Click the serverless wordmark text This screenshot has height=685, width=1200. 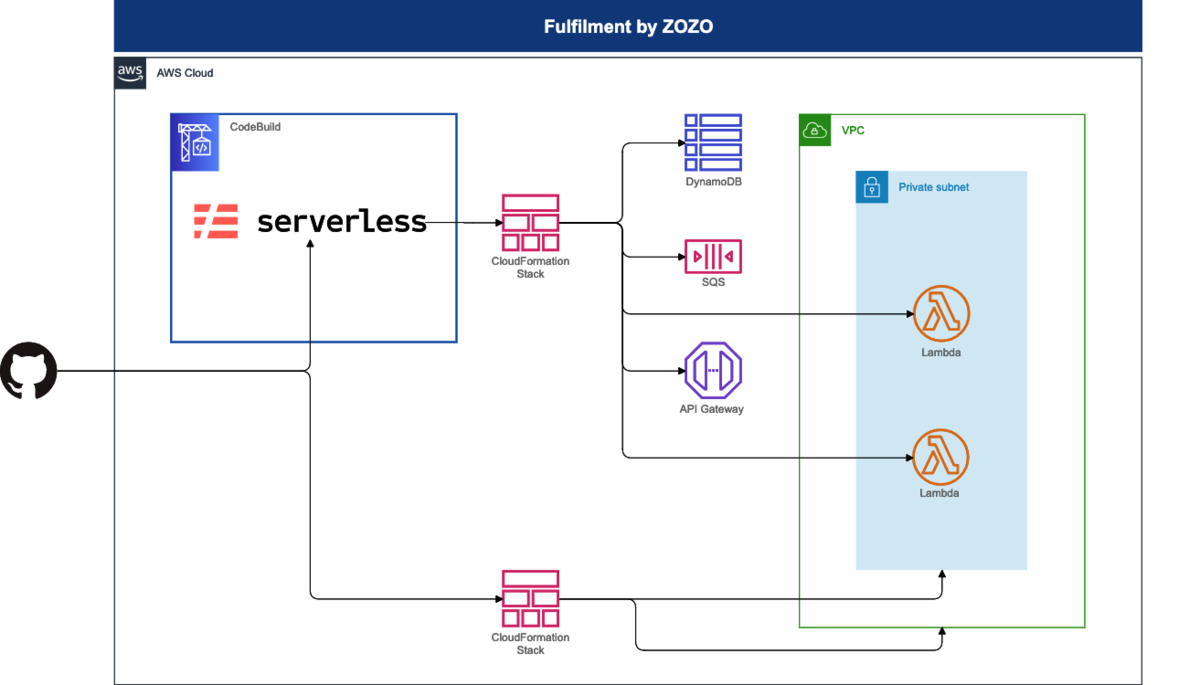[342, 221]
